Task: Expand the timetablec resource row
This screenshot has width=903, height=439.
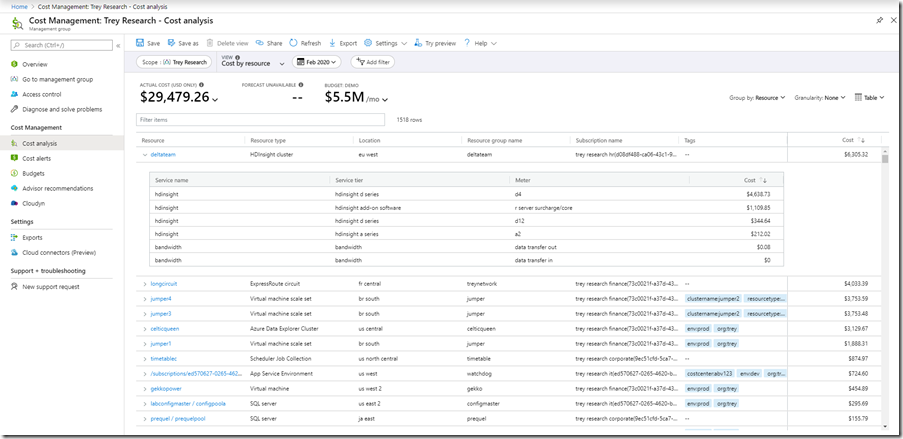Action: (x=145, y=359)
